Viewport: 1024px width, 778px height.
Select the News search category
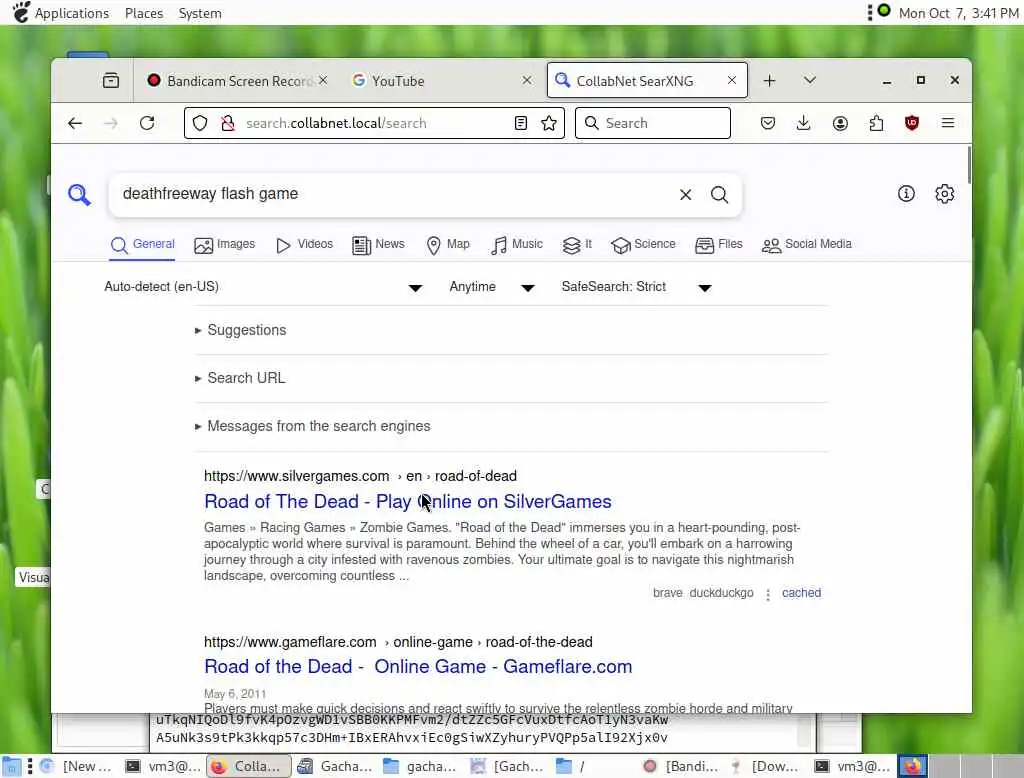[378, 244]
